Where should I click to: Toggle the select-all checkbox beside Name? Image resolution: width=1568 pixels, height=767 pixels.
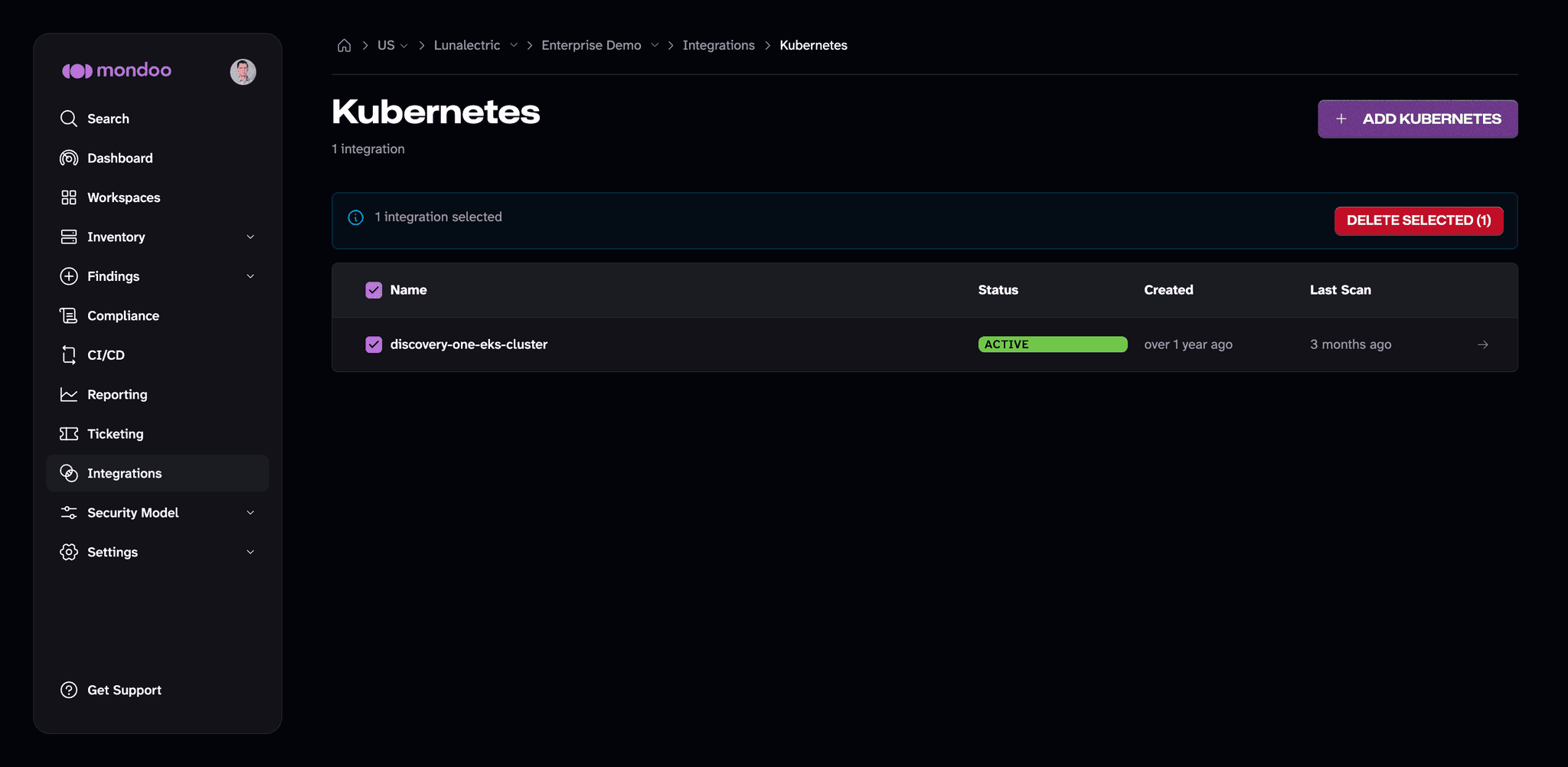tap(374, 290)
